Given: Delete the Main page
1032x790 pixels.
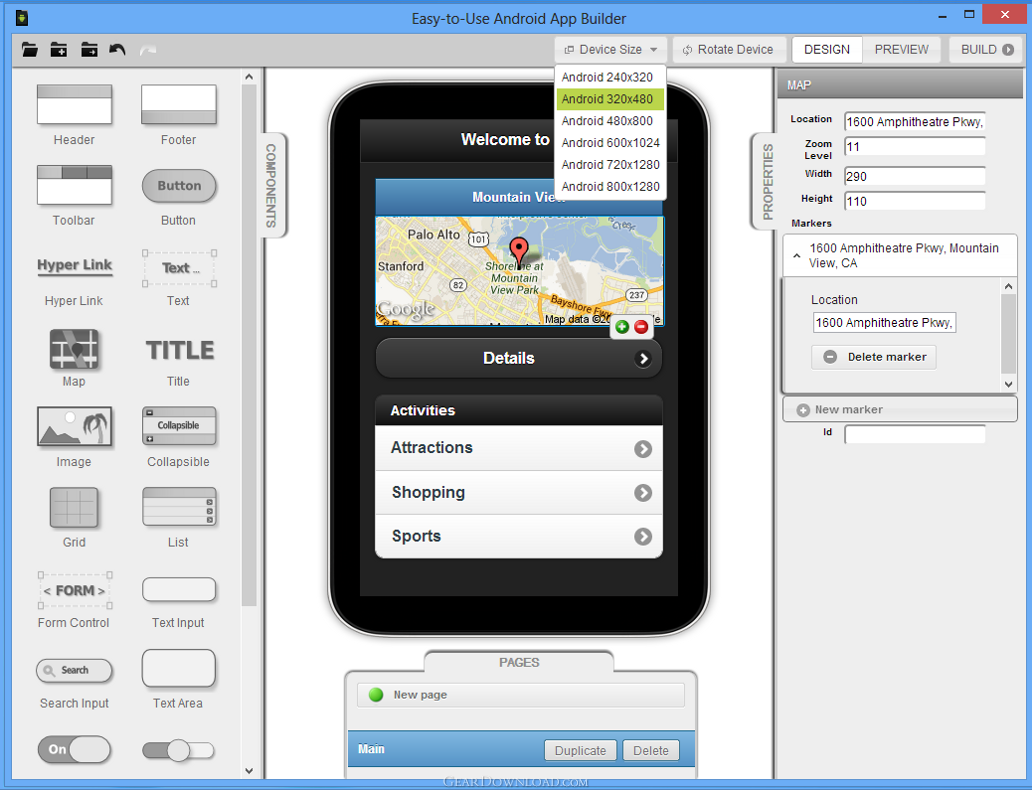Looking at the screenshot, I should pos(650,750).
